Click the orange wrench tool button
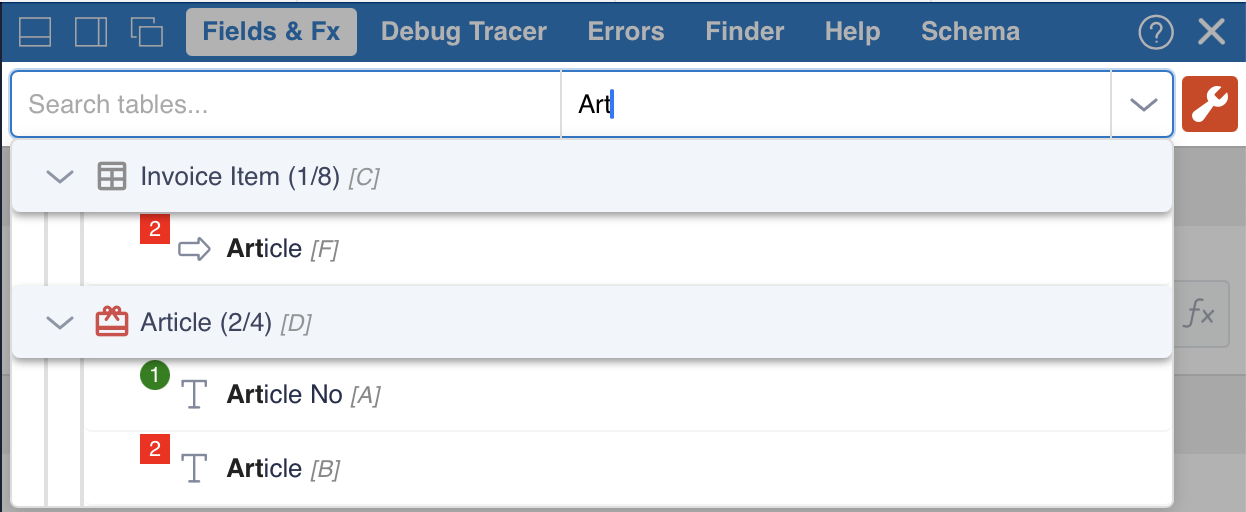This screenshot has height=512, width=1246. point(1210,104)
